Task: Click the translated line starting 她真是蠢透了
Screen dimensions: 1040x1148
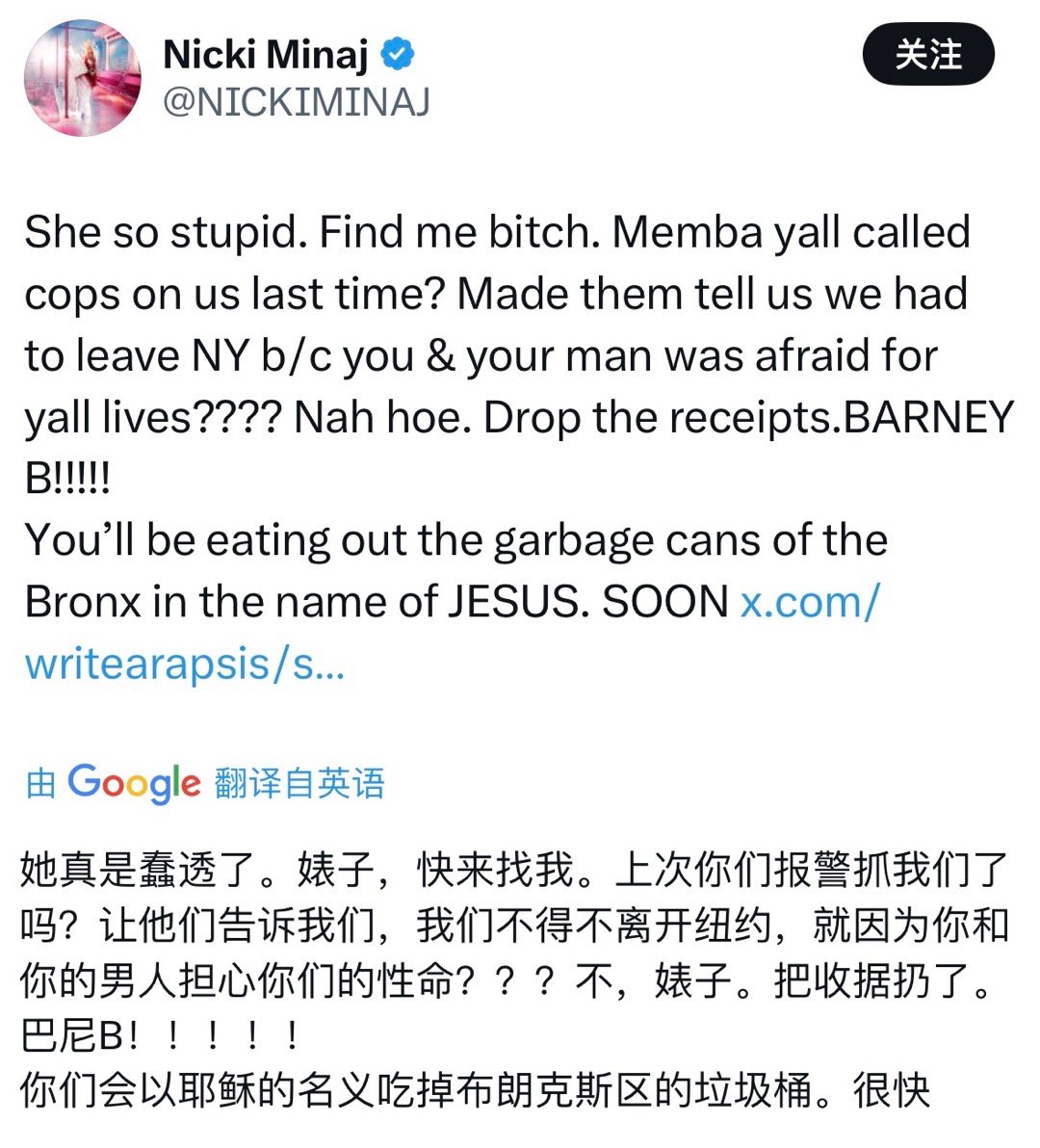Action: (514, 869)
